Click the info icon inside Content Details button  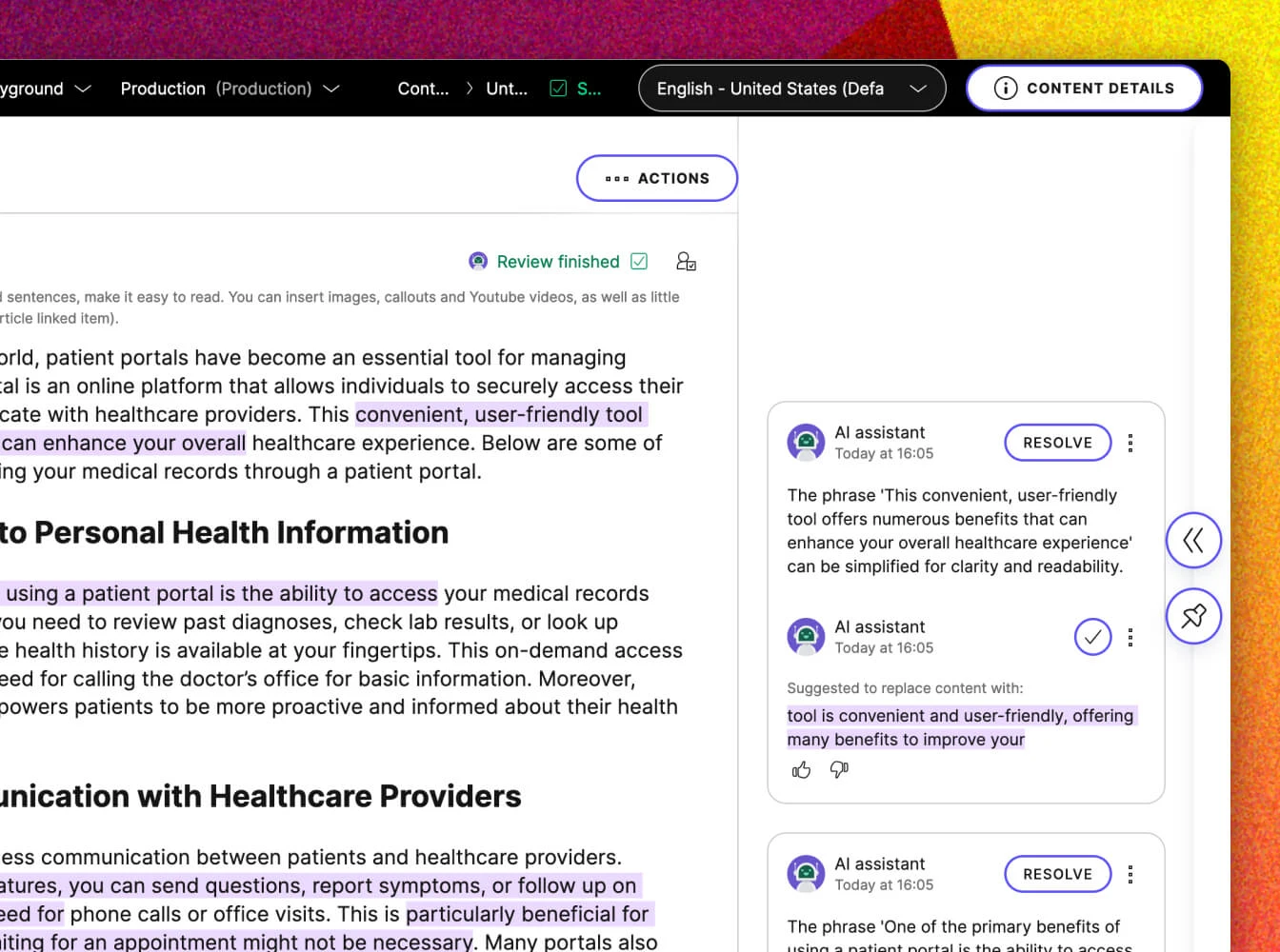(1006, 88)
